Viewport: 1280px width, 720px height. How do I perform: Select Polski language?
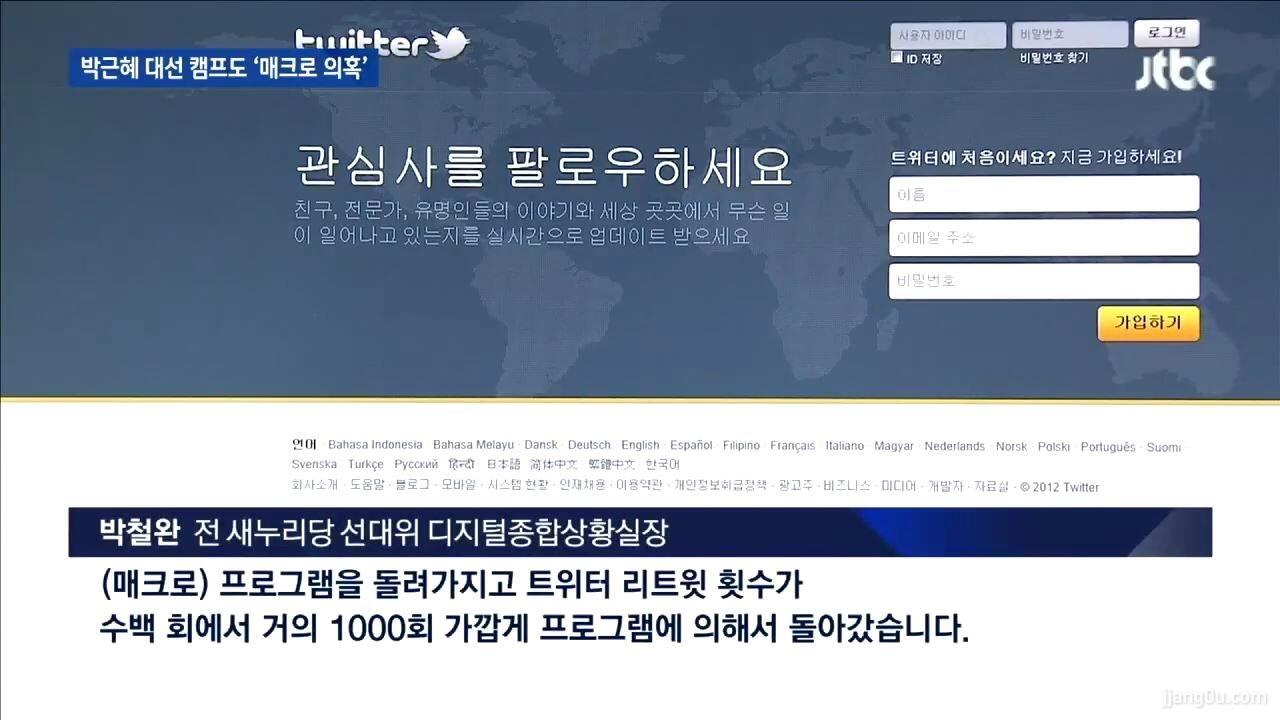coord(1054,446)
